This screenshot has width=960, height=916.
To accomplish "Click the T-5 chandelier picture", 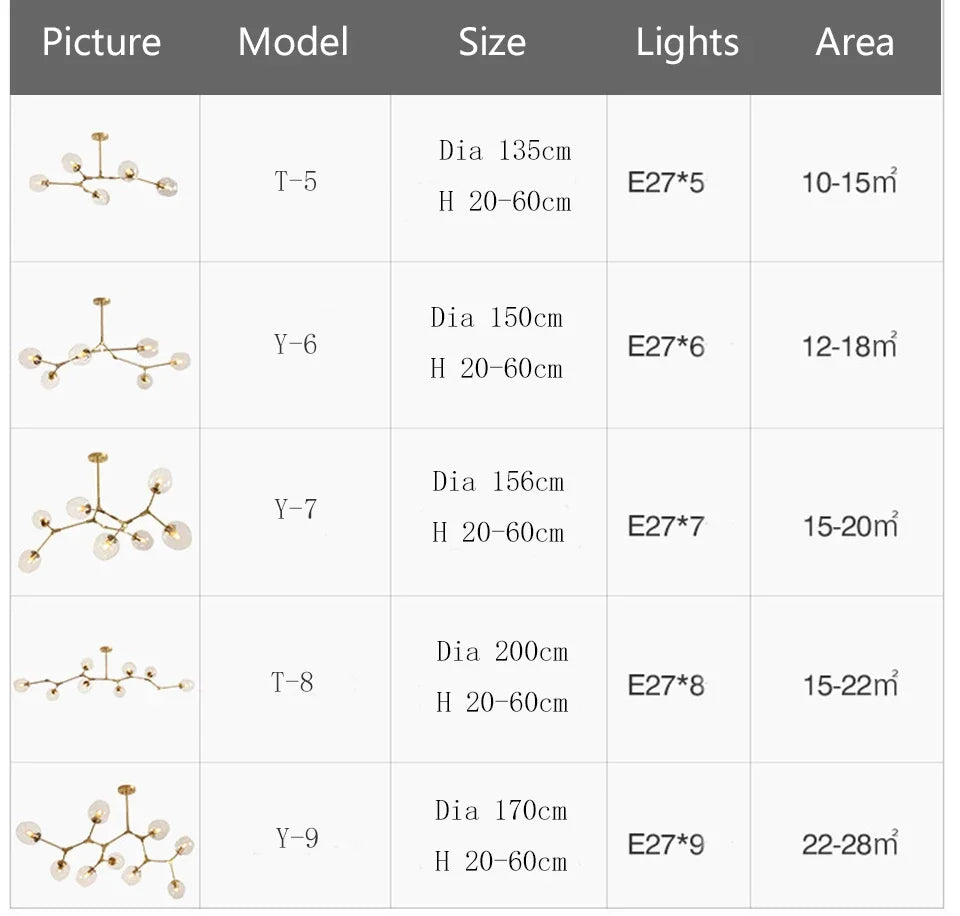I will [103, 172].
